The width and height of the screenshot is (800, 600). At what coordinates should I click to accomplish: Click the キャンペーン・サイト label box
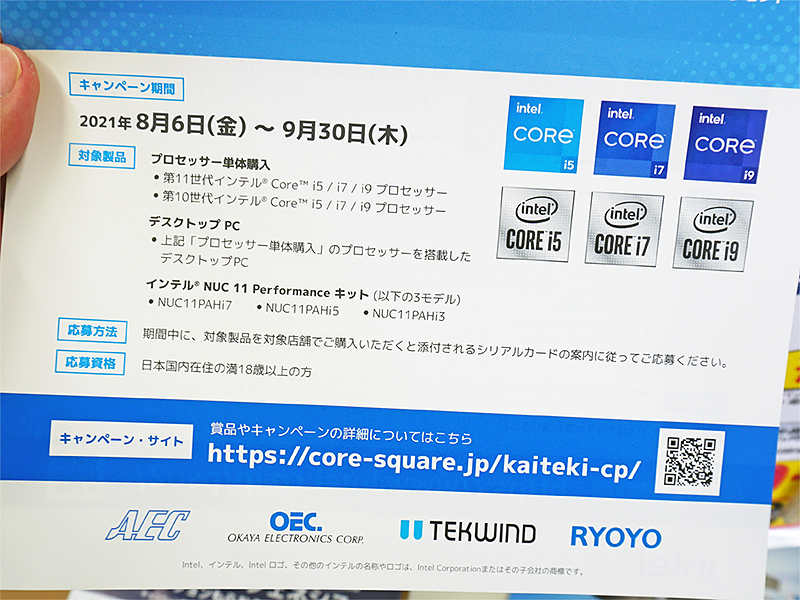coord(121,441)
